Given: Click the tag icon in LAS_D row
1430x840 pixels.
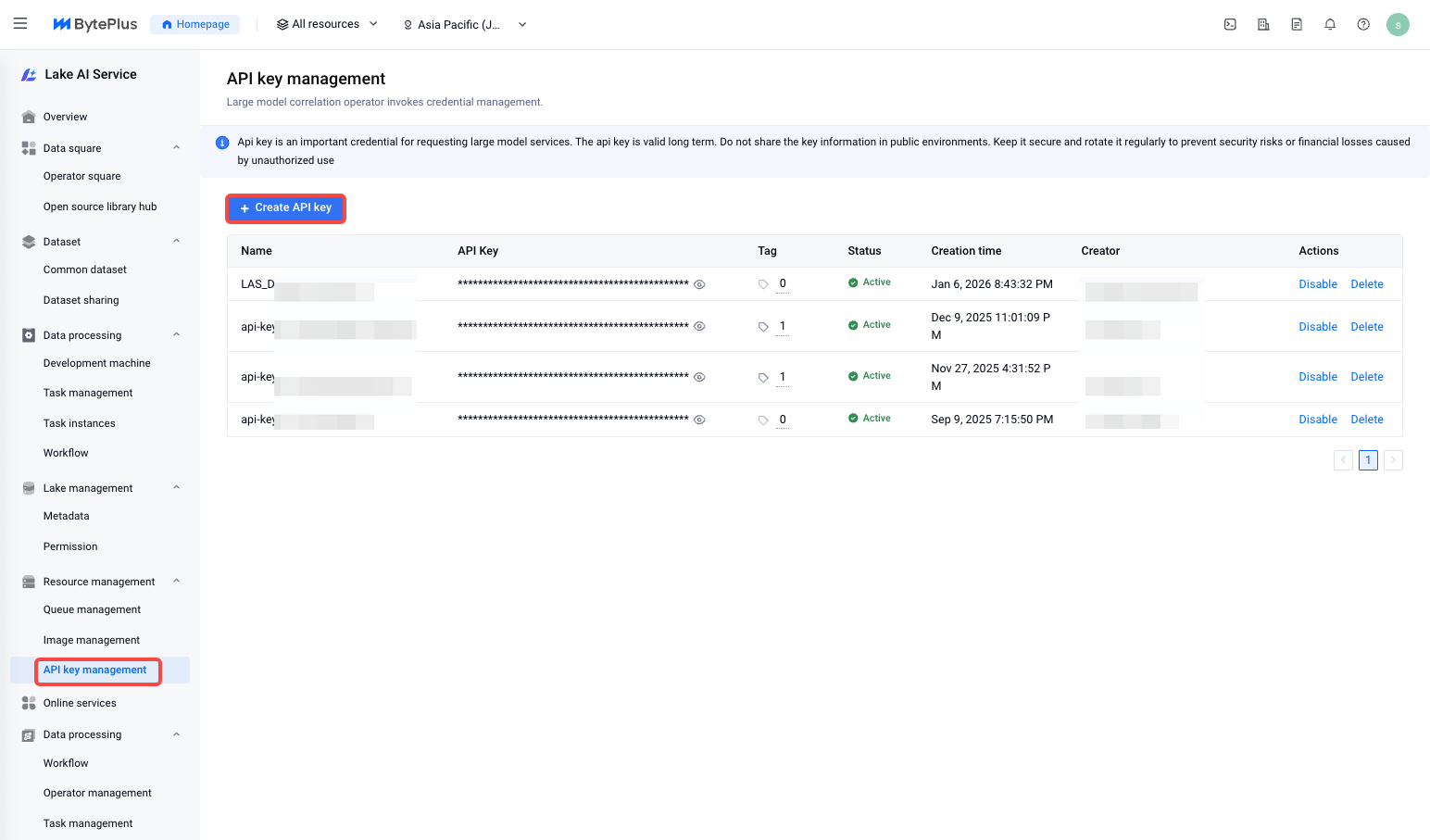Looking at the screenshot, I should (763, 284).
